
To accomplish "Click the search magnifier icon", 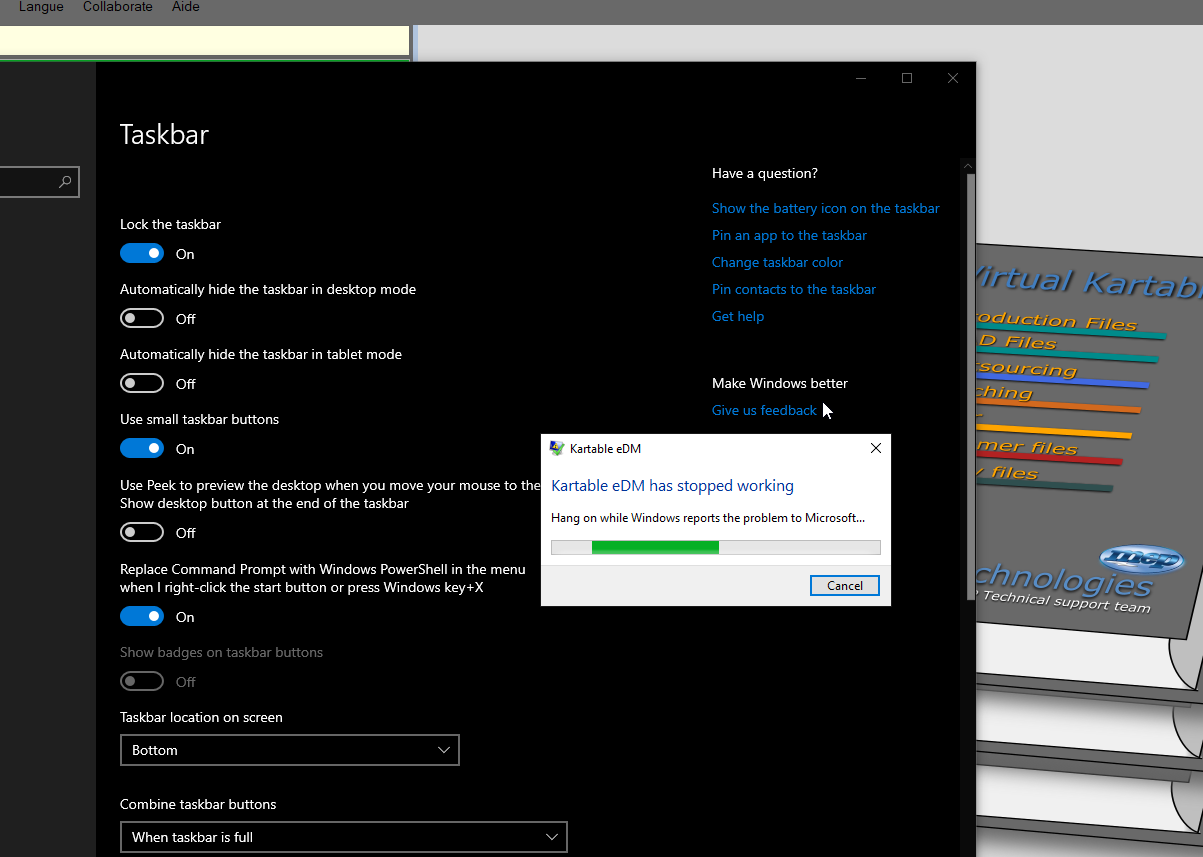I will click(65, 182).
